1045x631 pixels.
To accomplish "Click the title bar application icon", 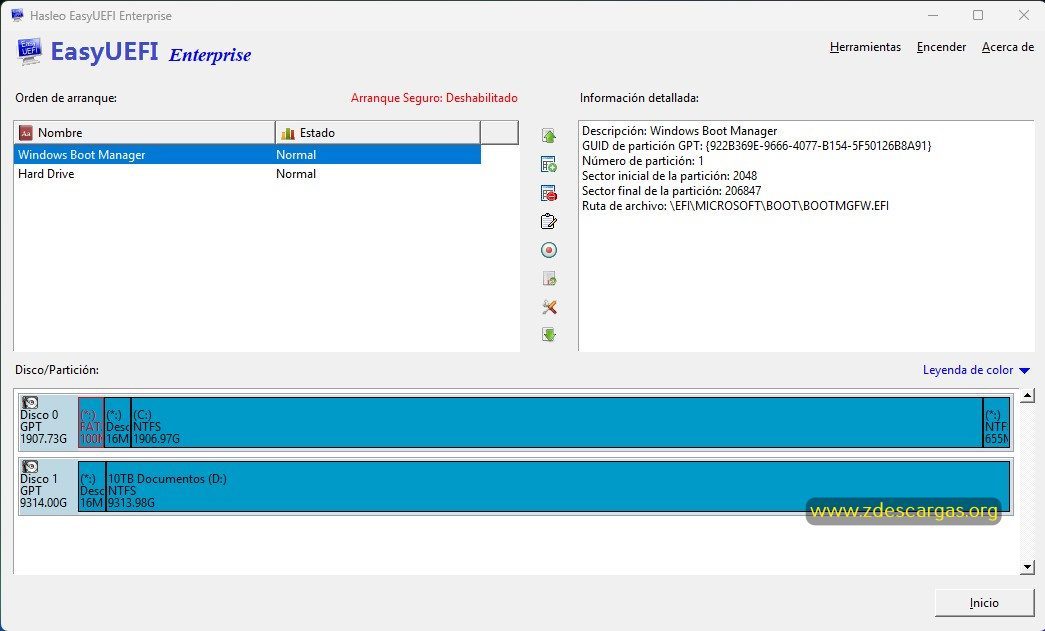I will pyautogui.click(x=17, y=15).
